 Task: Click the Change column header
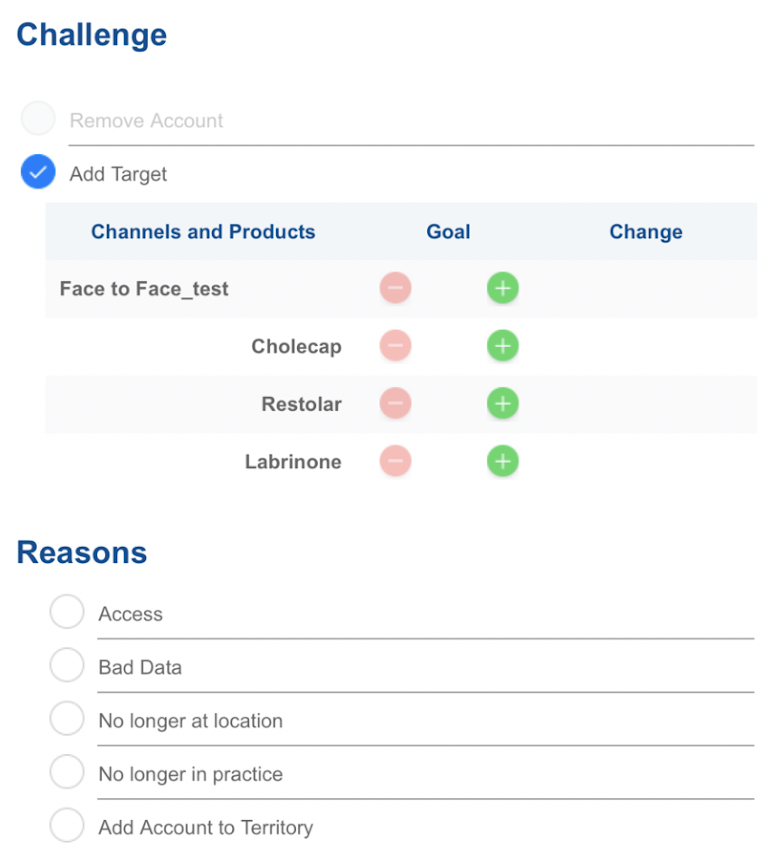click(646, 232)
